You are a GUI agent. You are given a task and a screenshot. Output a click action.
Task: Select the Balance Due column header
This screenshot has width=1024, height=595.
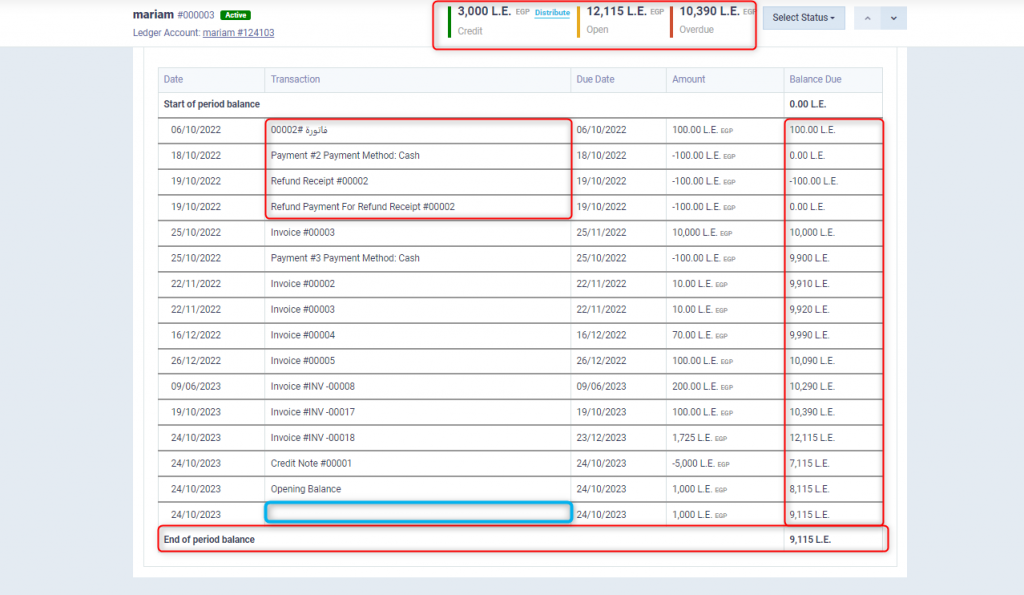pyautogui.click(x=811, y=79)
